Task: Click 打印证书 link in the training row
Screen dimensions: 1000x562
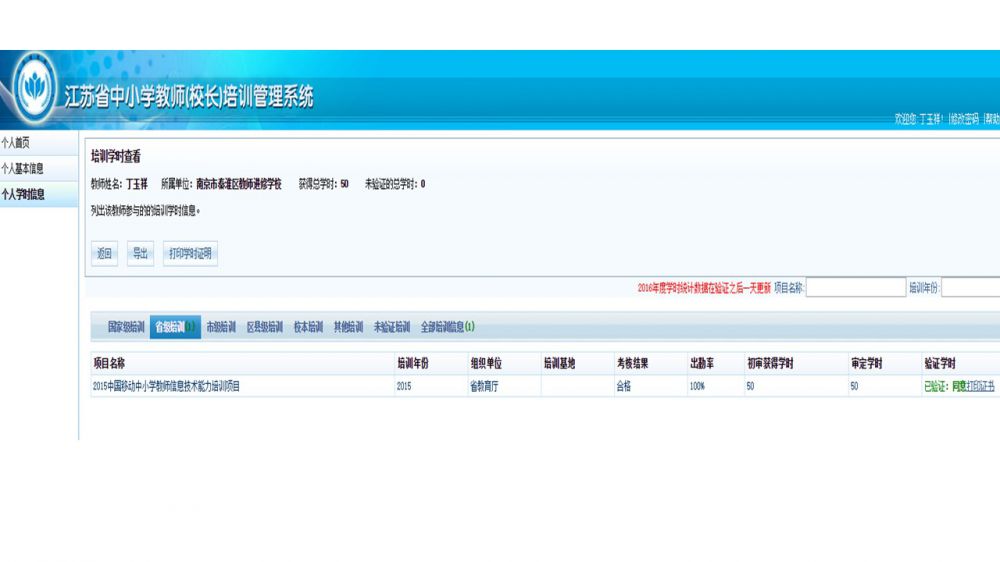Action: tap(981, 386)
